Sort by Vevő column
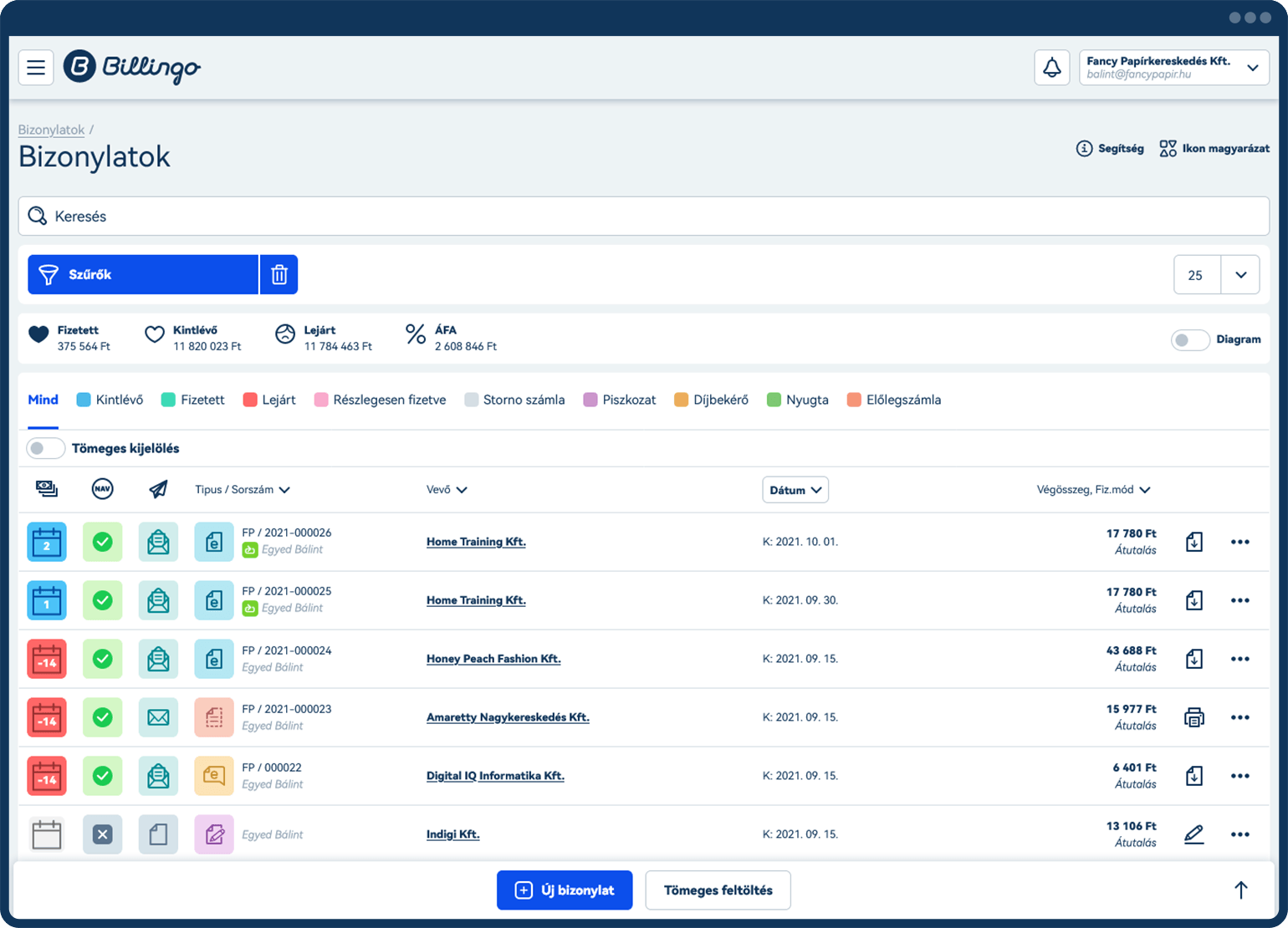1288x928 pixels. pyautogui.click(x=447, y=490)
